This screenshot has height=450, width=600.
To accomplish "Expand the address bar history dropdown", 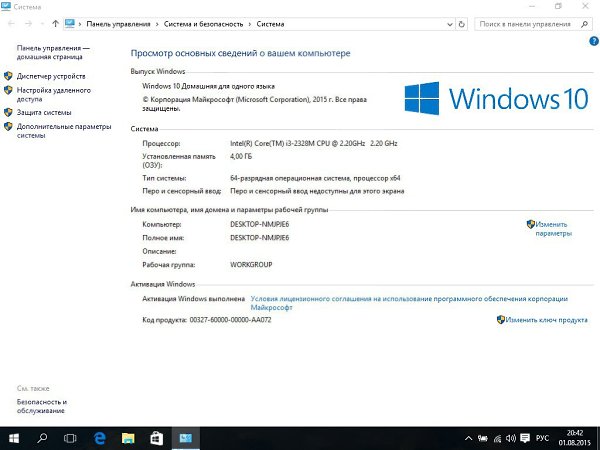I will (x=450, y=24).
